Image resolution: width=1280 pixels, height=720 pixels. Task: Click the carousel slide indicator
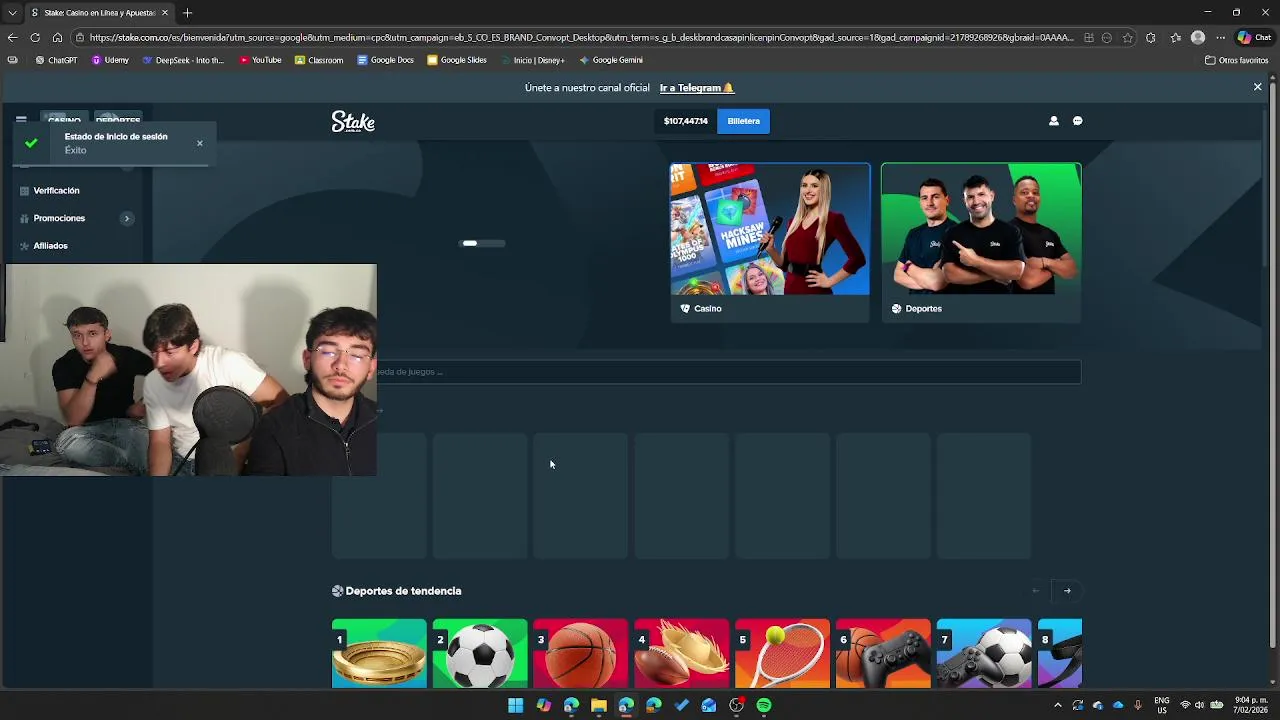483,243
